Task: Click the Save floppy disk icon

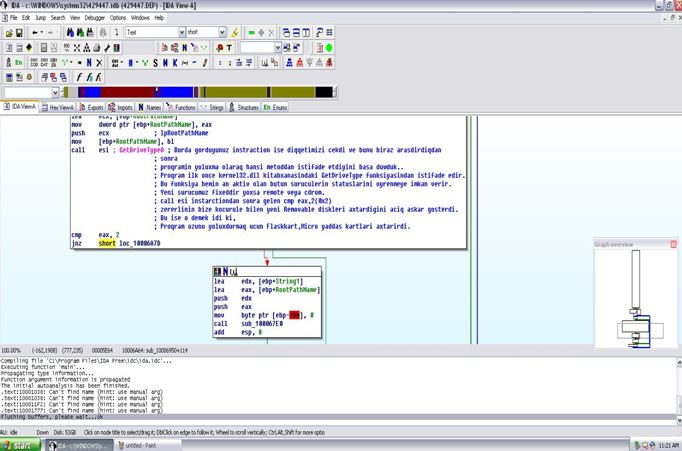Action: 19,33
